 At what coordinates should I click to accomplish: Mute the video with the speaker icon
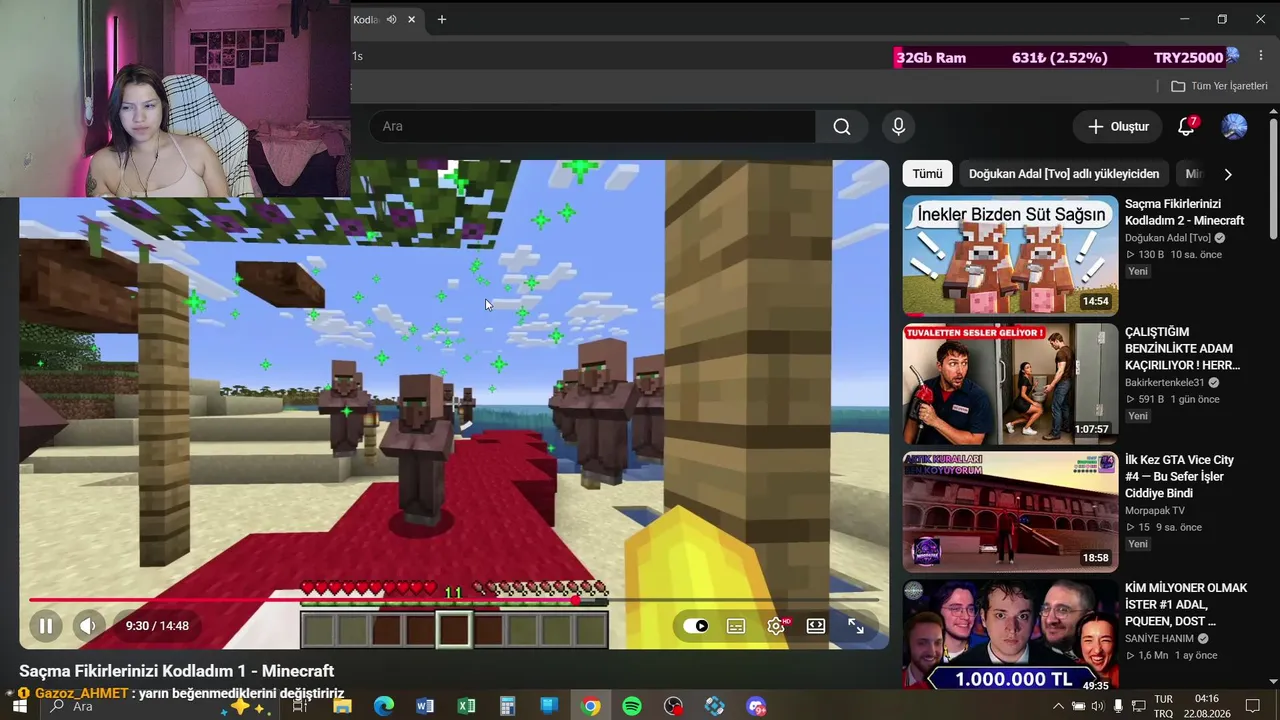click(88, 626)
